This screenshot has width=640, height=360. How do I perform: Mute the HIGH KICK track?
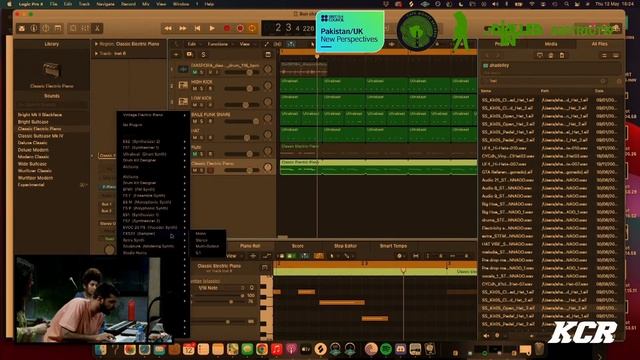pyautogui.click(x=195, y=89)
